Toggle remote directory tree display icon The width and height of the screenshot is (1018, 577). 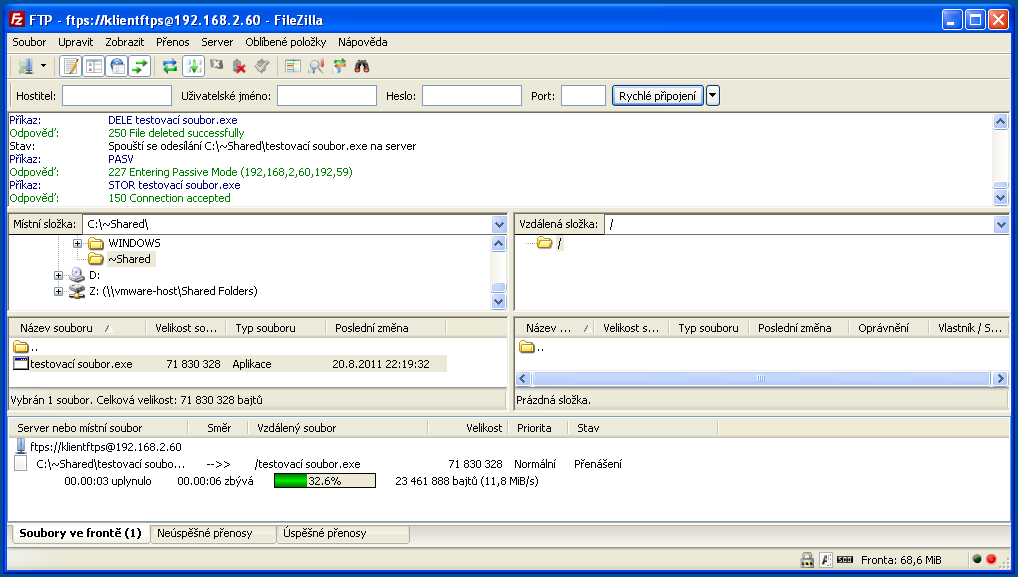point(117,66)
